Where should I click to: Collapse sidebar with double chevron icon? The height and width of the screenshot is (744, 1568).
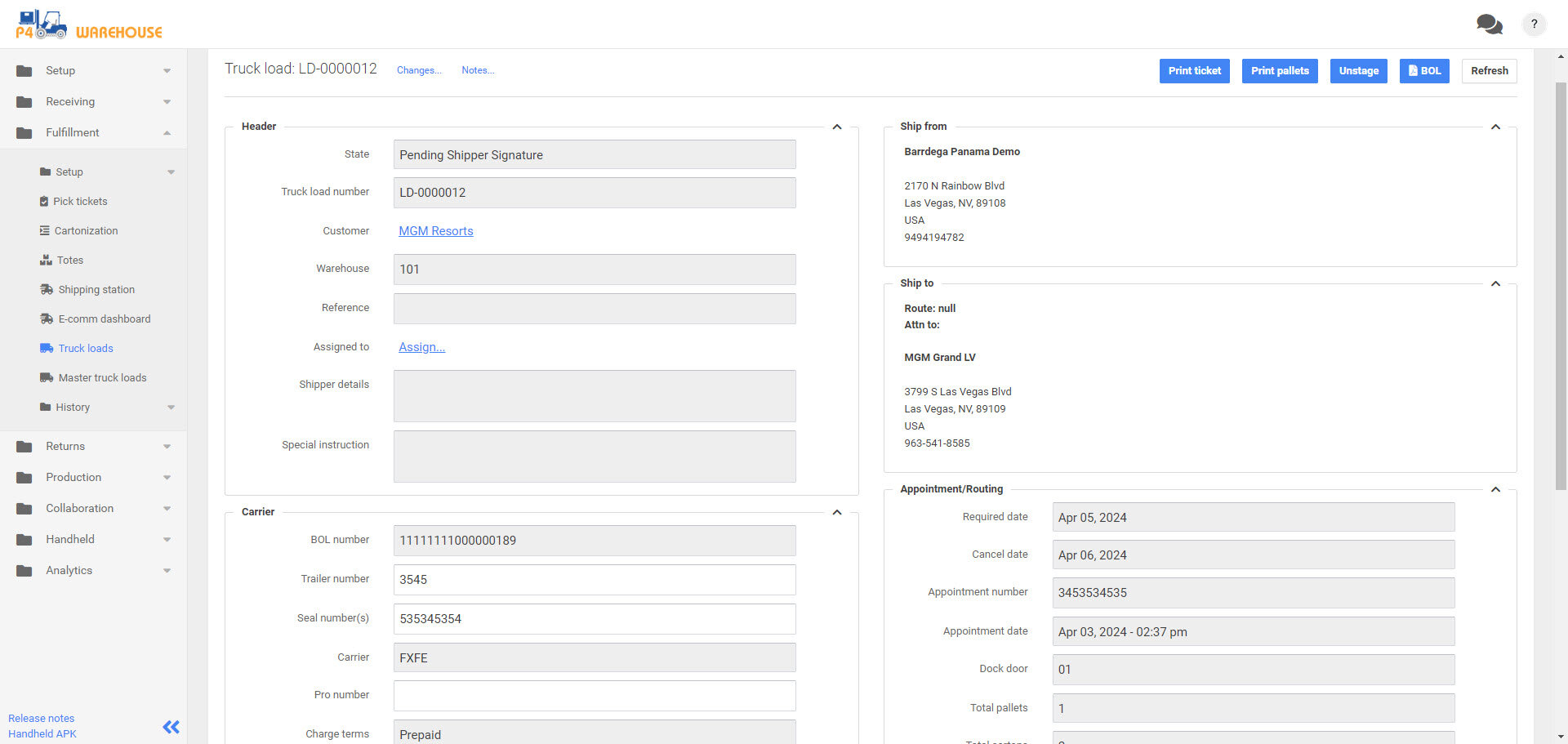(171, 727)
